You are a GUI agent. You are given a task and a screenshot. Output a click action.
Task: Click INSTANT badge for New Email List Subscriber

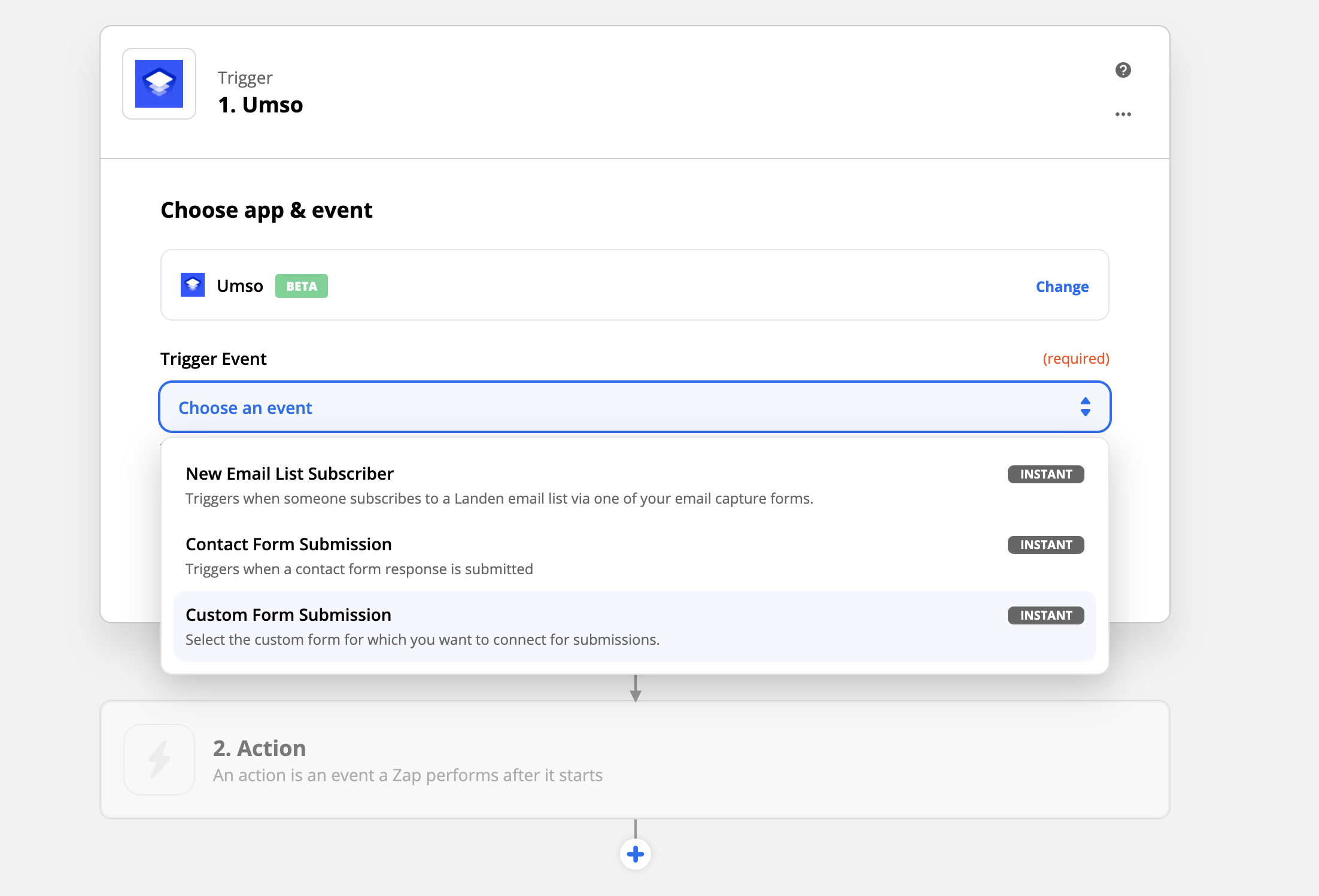pos(1046,474)
